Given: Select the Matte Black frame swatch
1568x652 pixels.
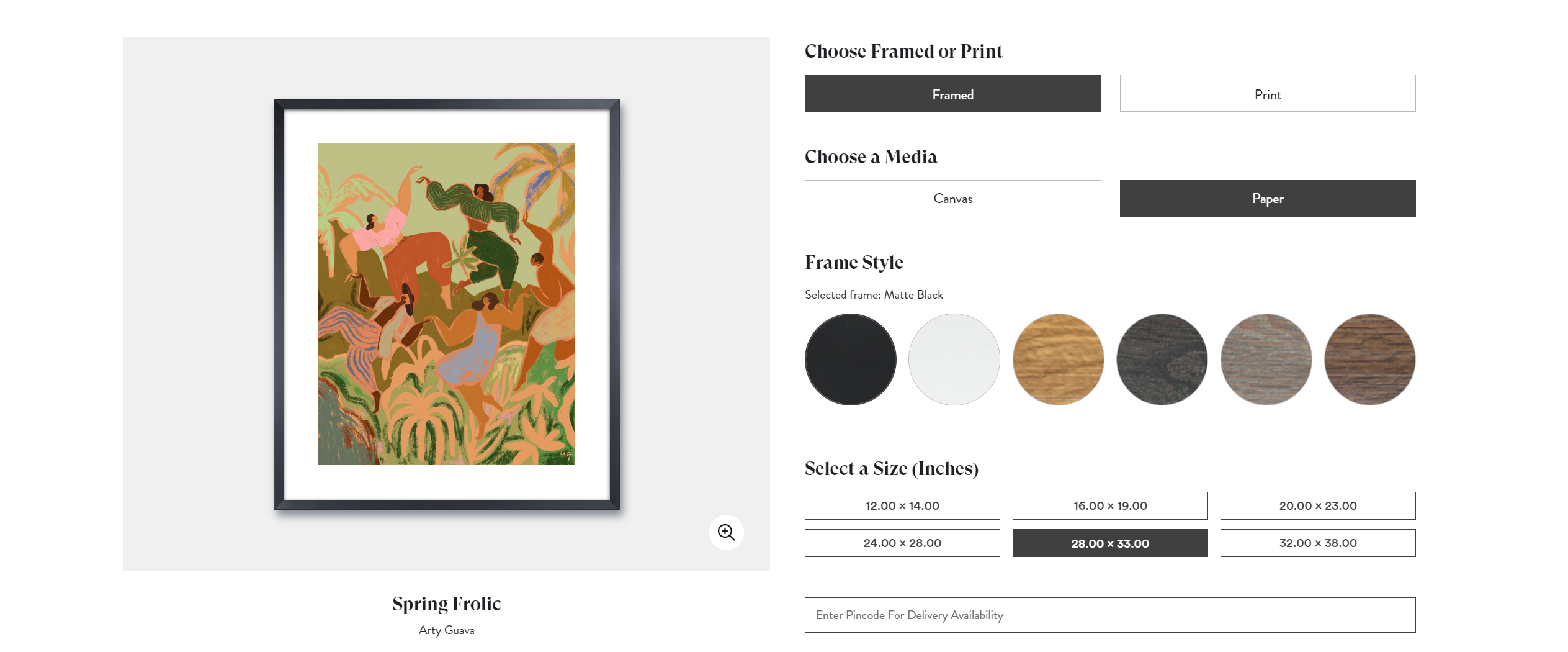Looking at the screenshot, I should click(849, 359).
